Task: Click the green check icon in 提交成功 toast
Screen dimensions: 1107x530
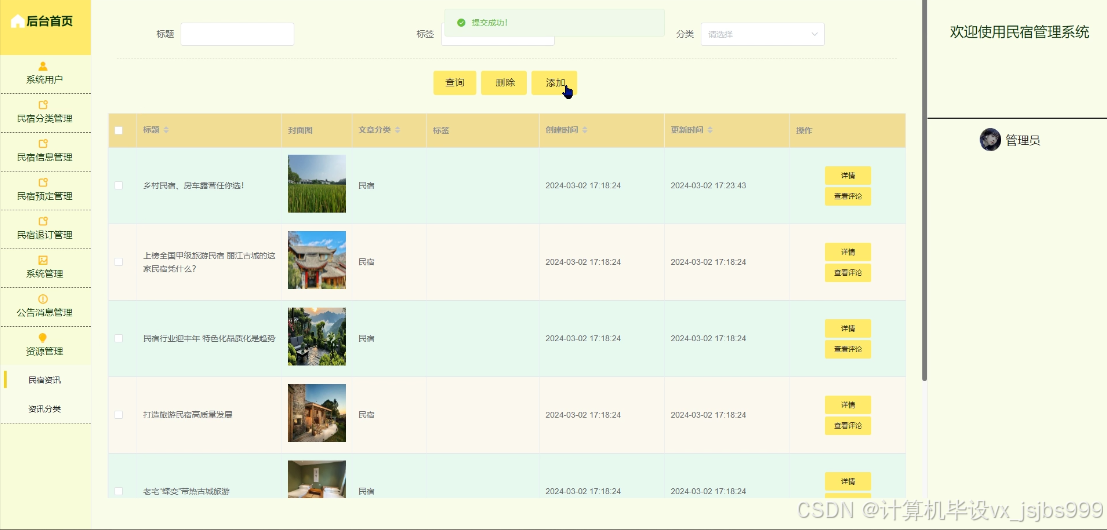Action: [461, 23]
